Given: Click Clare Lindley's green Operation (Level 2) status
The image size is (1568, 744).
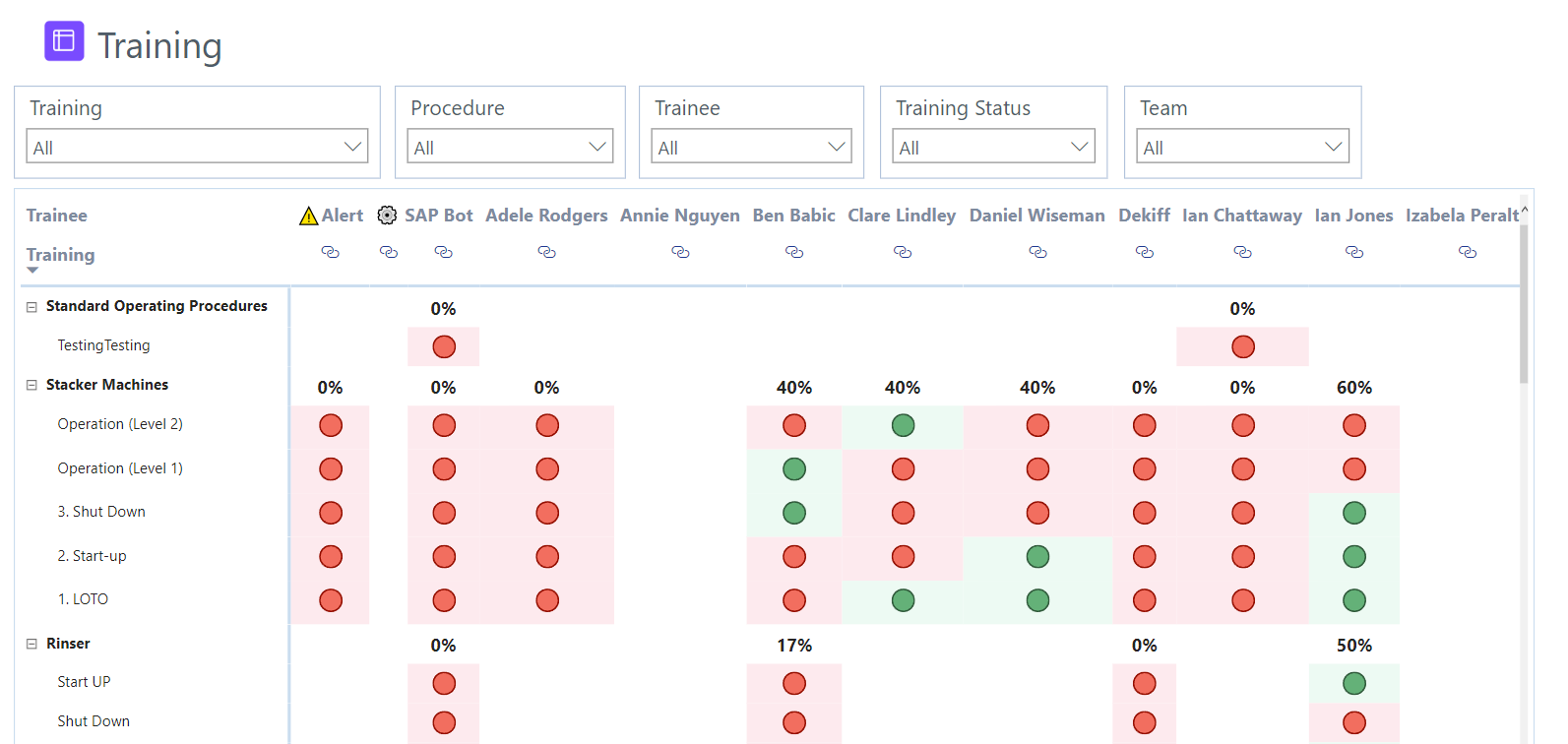Looking at the screenshot, I should [x=903, y=425].
